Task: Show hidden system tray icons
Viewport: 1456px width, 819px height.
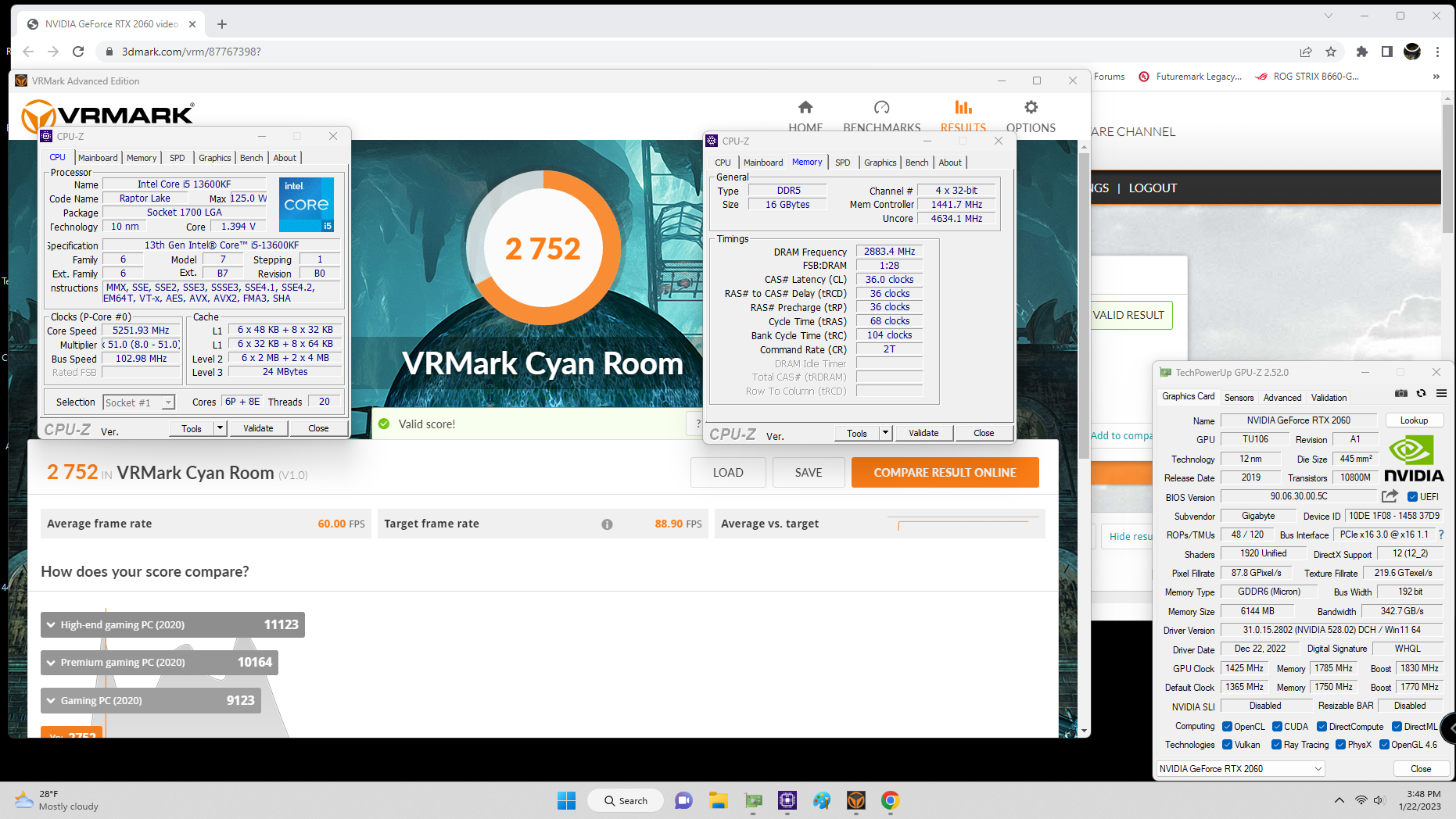Action: click(x=1339, y=800)
